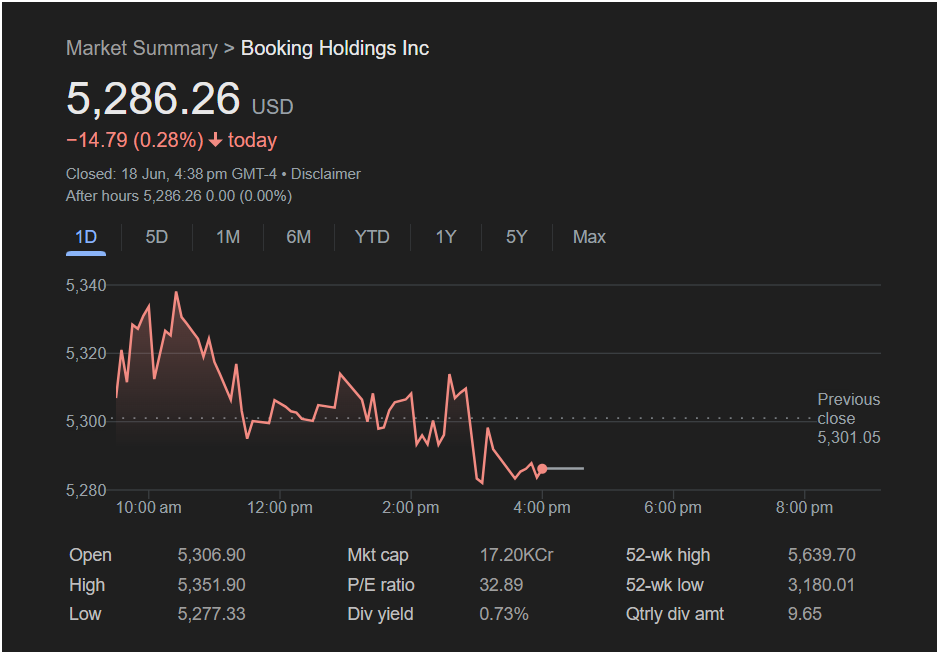
Task: Click the after-hours gray line segment on chart
Action: 565,468
